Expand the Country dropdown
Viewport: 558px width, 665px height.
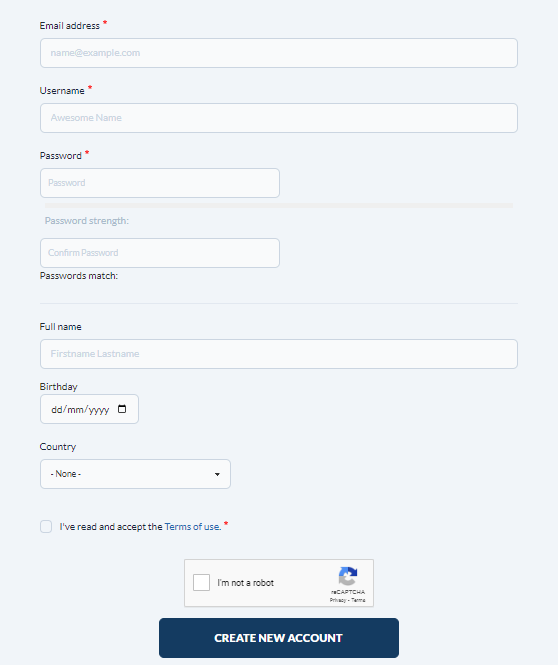point(135,474)
